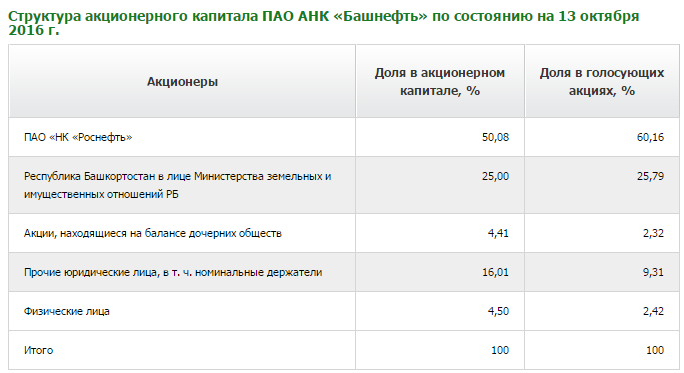684x373 pixels.
Task: Select the Акционеры column header
Action: click(x=182, y=82)
